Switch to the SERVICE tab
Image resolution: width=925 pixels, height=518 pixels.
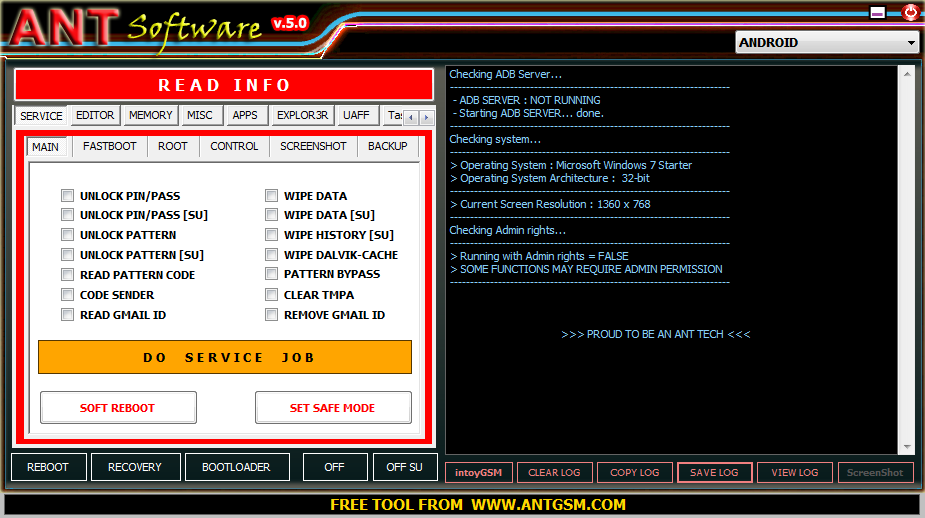tap(41, 116)
